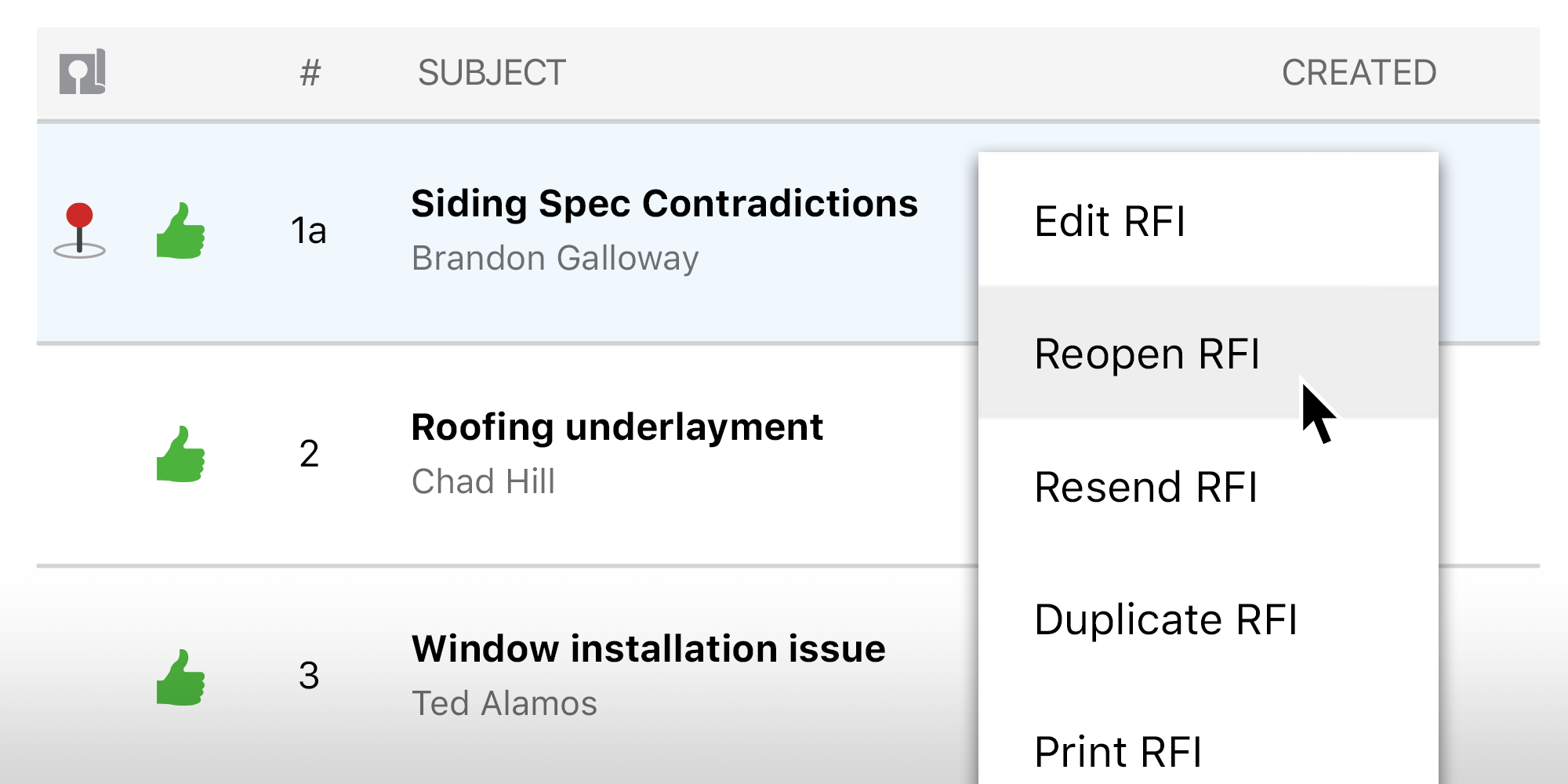Click the CREATED column header

tap(1359, 72)
